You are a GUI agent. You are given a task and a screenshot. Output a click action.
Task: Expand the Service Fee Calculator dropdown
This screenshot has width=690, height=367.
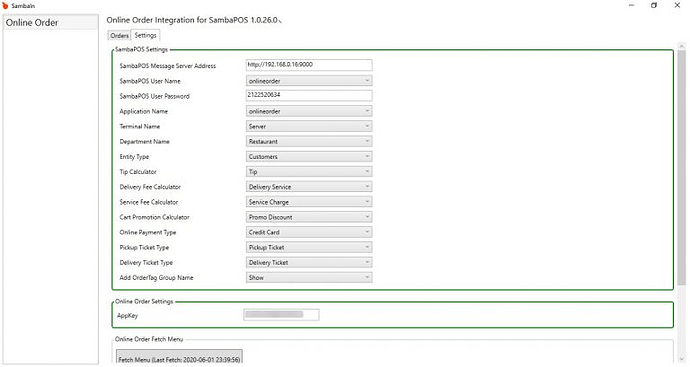click(309, 202)
